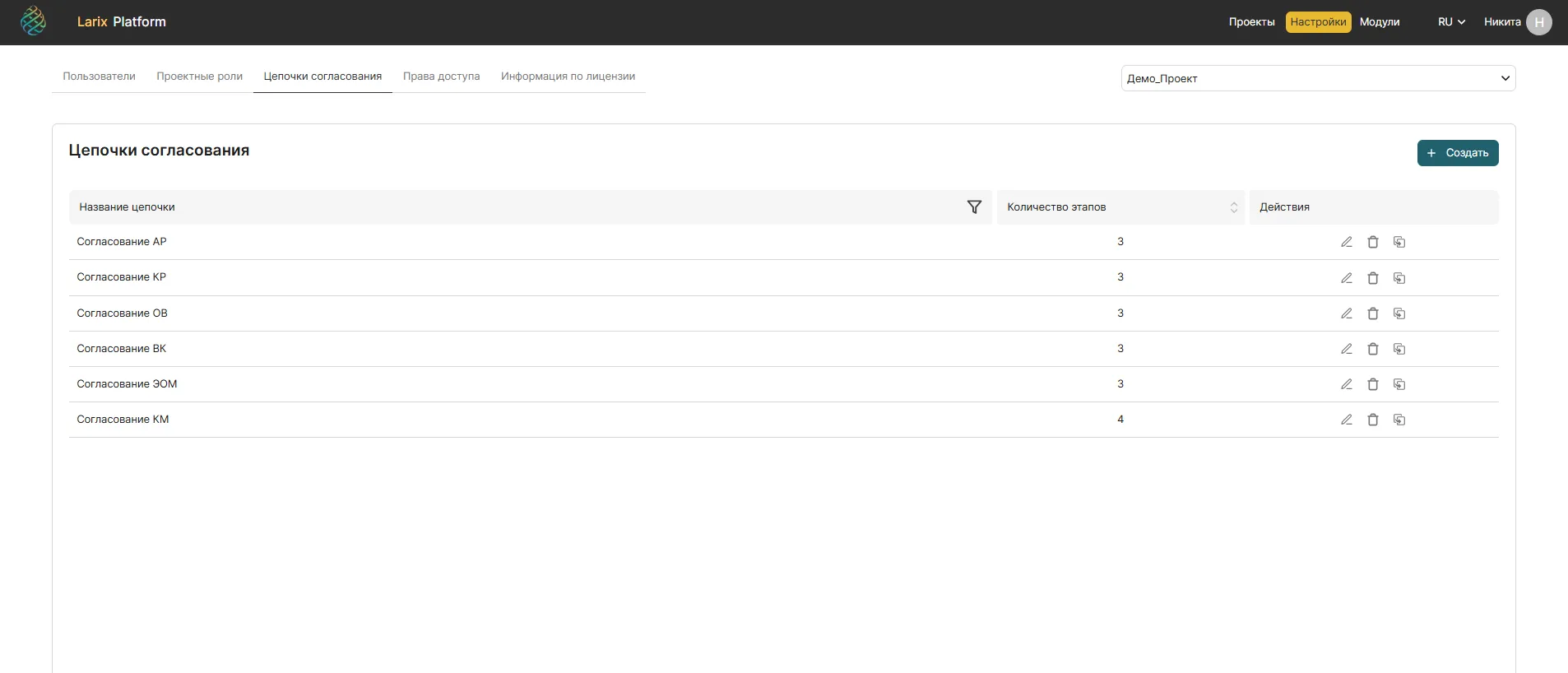
Task: Delete the Согласование КР chain
Action: tap(1373, 278)
